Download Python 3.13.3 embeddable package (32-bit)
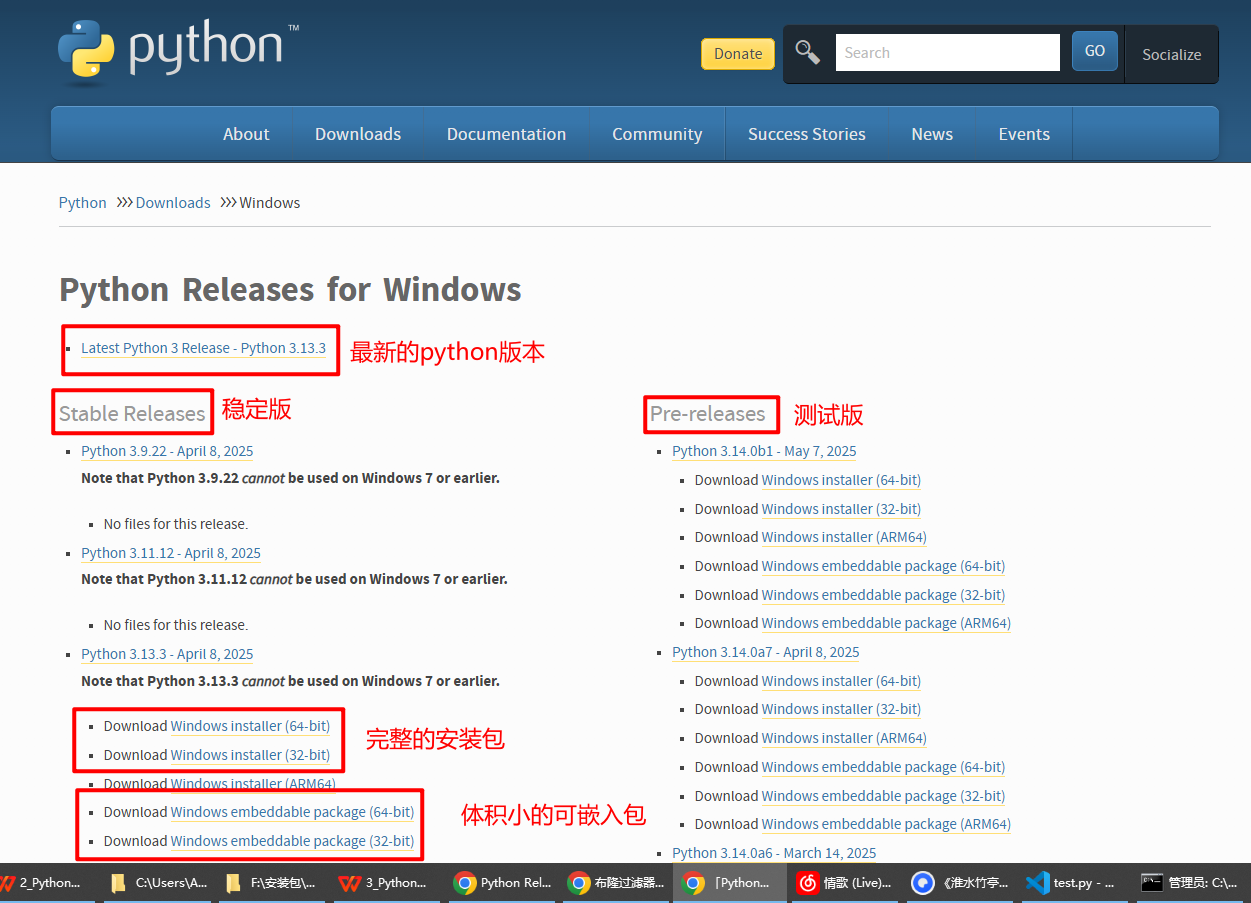This screenshot has height=903, width=1251. (x=292, y=841)
